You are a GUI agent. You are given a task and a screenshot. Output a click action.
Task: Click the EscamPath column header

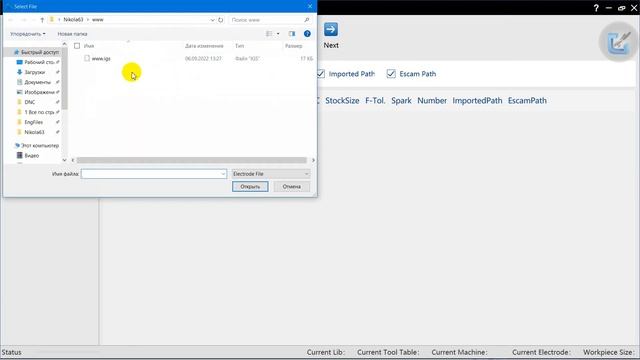click(x=527, y=101)
